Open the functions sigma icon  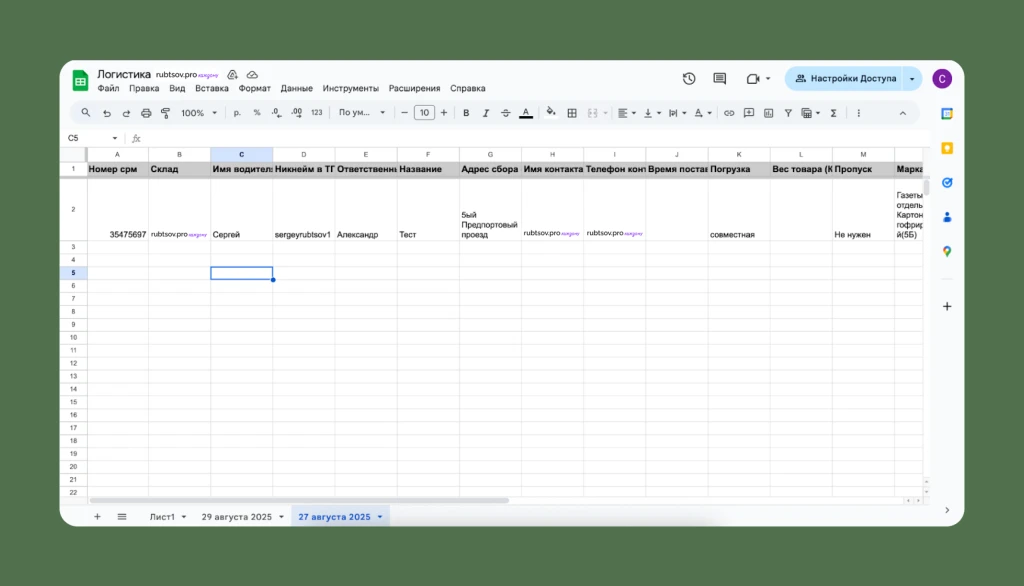pyautogui.click(x=833, y=113)
